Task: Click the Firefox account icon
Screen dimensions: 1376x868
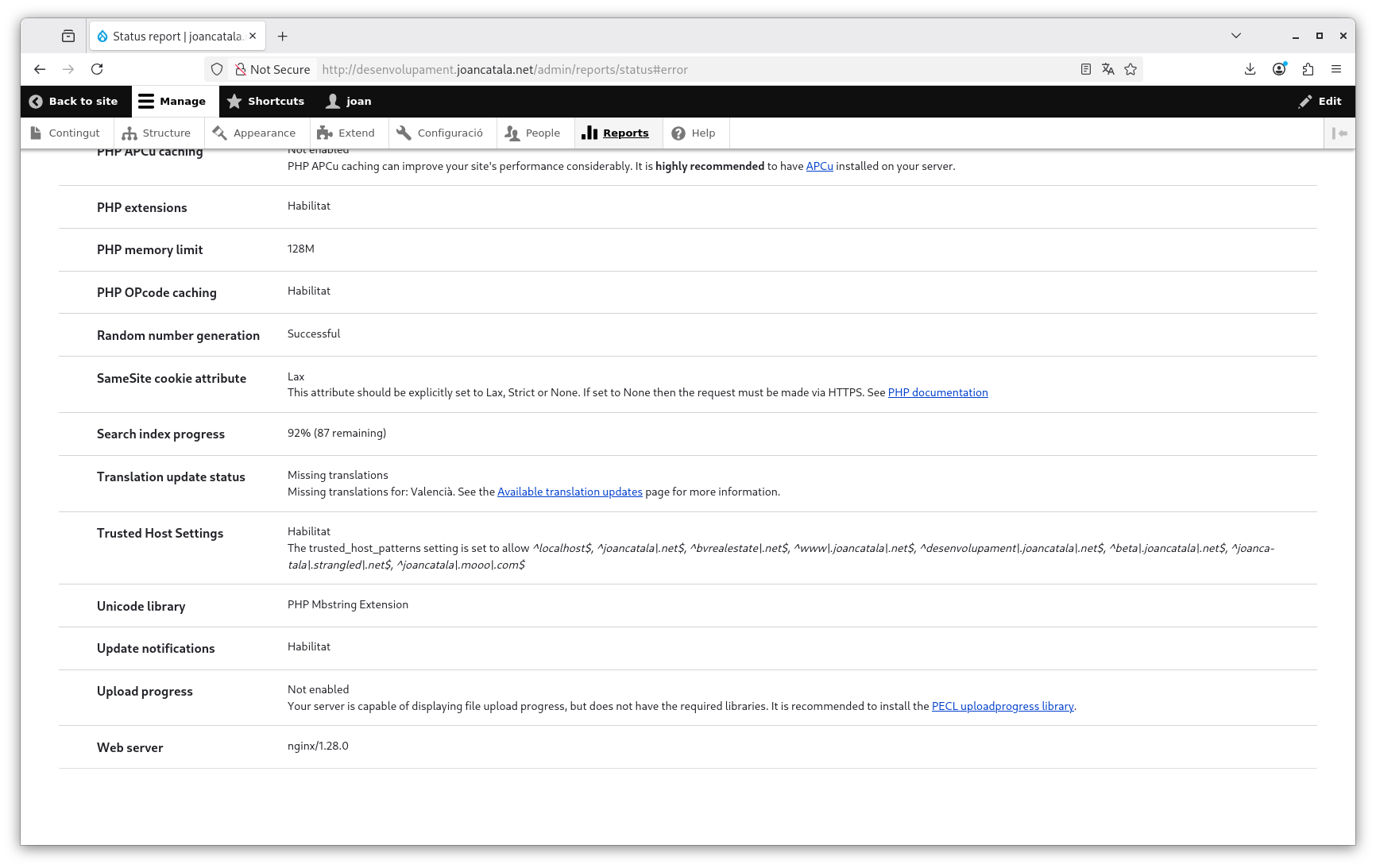Action: click(x=1278, y=69)
